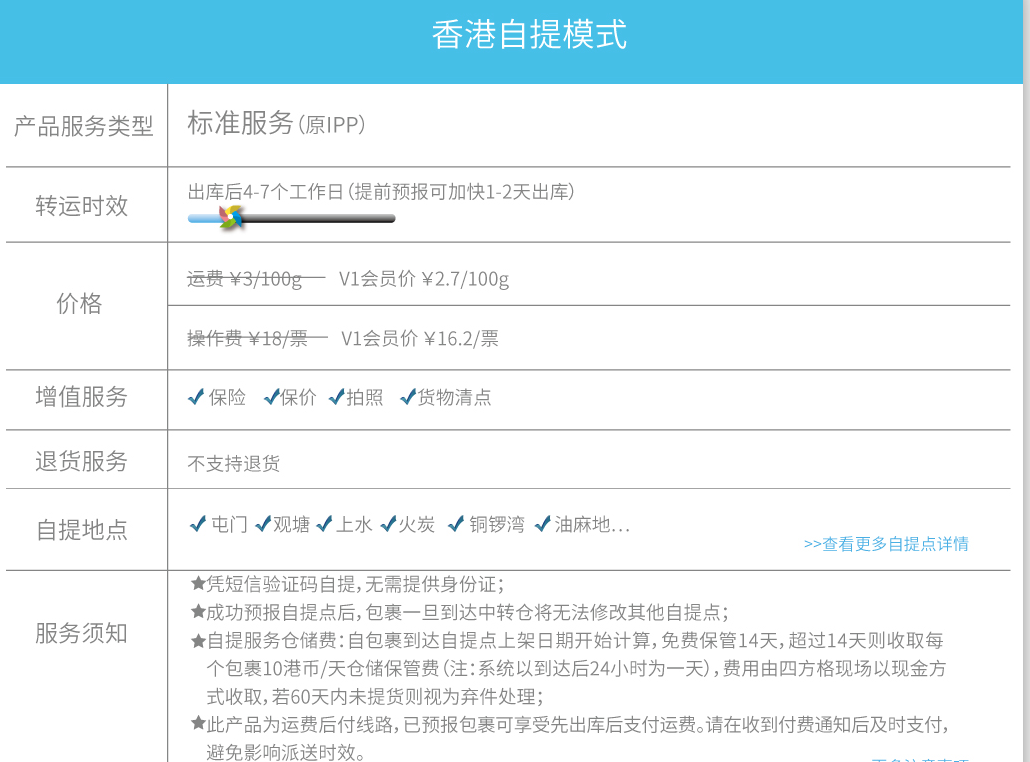This screenshot has width=1030, height=762.
Task: Select the 火炭 pickup location
Action: pos(417,524)
